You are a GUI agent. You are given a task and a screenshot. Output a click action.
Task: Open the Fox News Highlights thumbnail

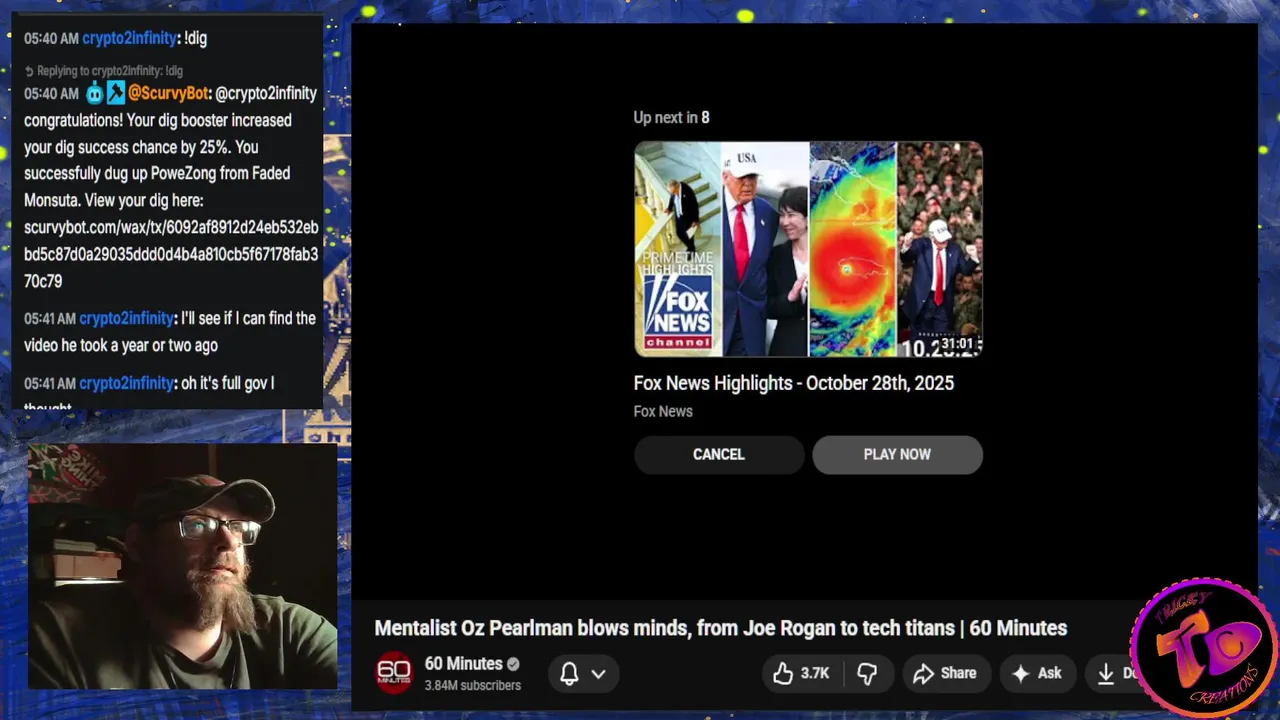[808, 249]
